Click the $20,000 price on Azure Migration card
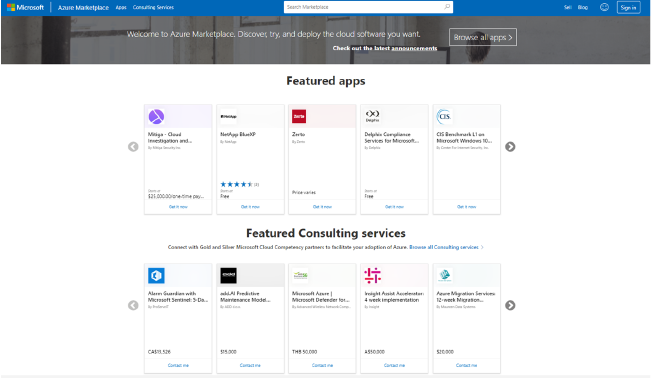The height and width of the screenshot is (378, 651). [x=445, y=352]
